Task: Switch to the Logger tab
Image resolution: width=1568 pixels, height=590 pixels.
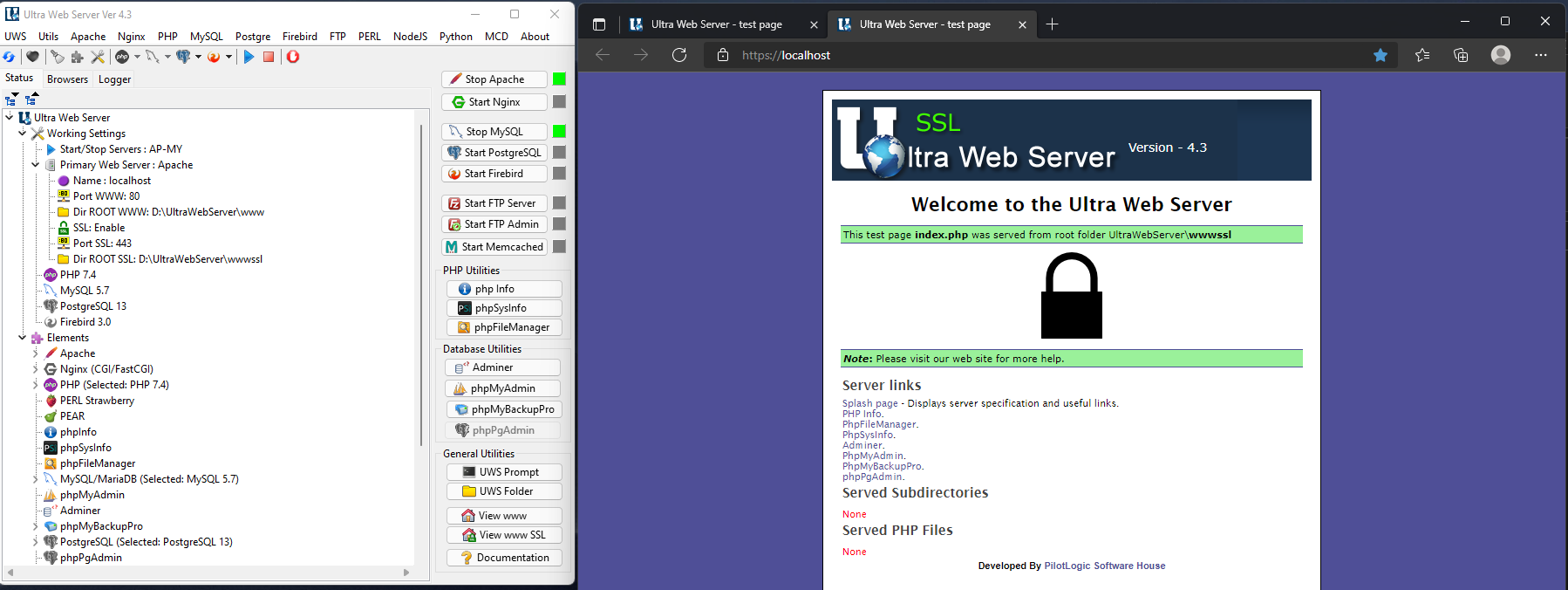Action: coord(114,79)
